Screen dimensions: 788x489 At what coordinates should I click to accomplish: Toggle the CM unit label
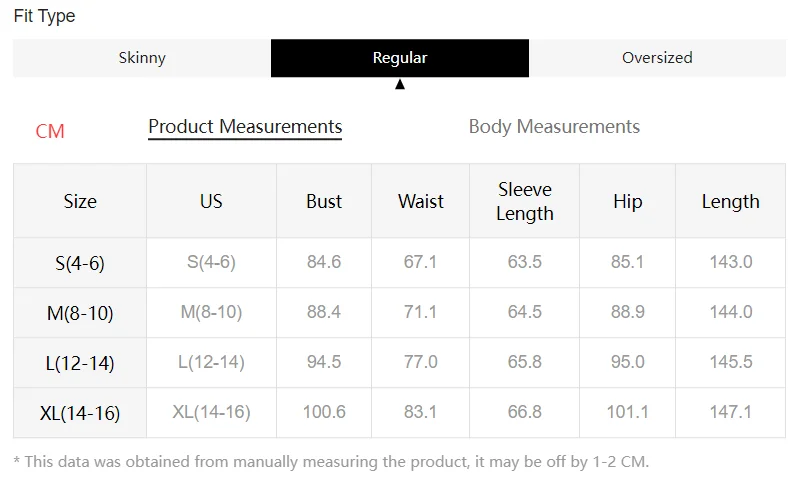[x=50, y=131]
